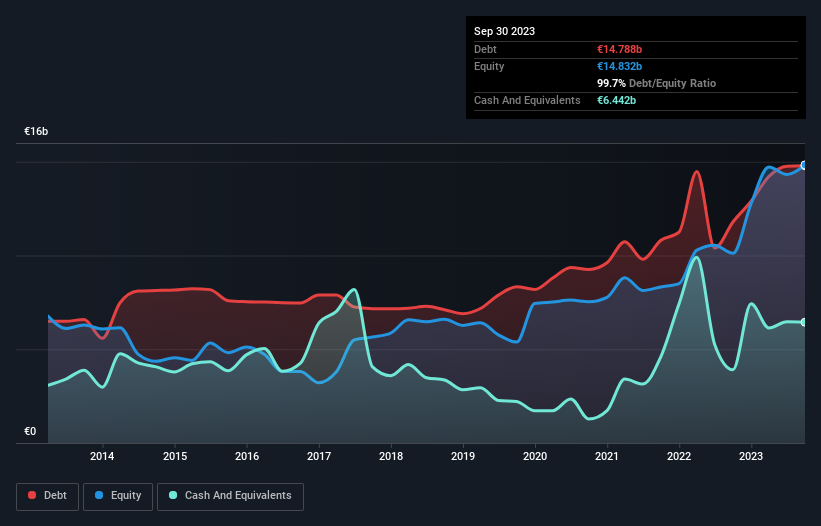Click the €16b y-axis label
The height and width of the screenshot is (526, 821).
[36, 131]
